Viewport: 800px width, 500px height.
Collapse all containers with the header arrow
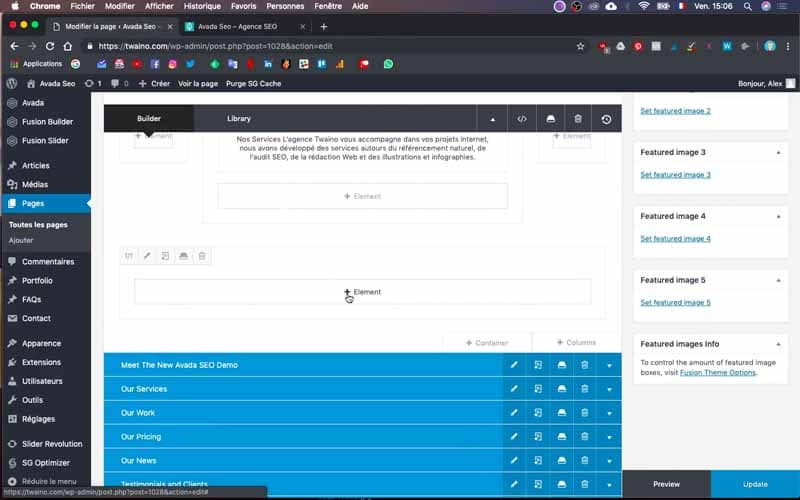coord(492,119)
